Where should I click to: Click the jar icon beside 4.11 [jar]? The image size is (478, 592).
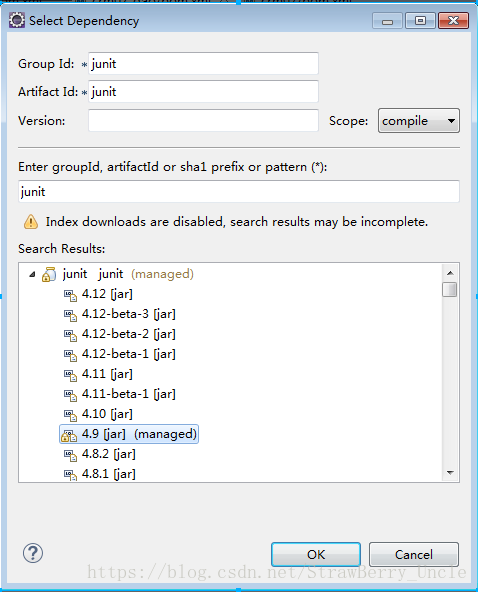pyautogui.click(x=70, y=375)
